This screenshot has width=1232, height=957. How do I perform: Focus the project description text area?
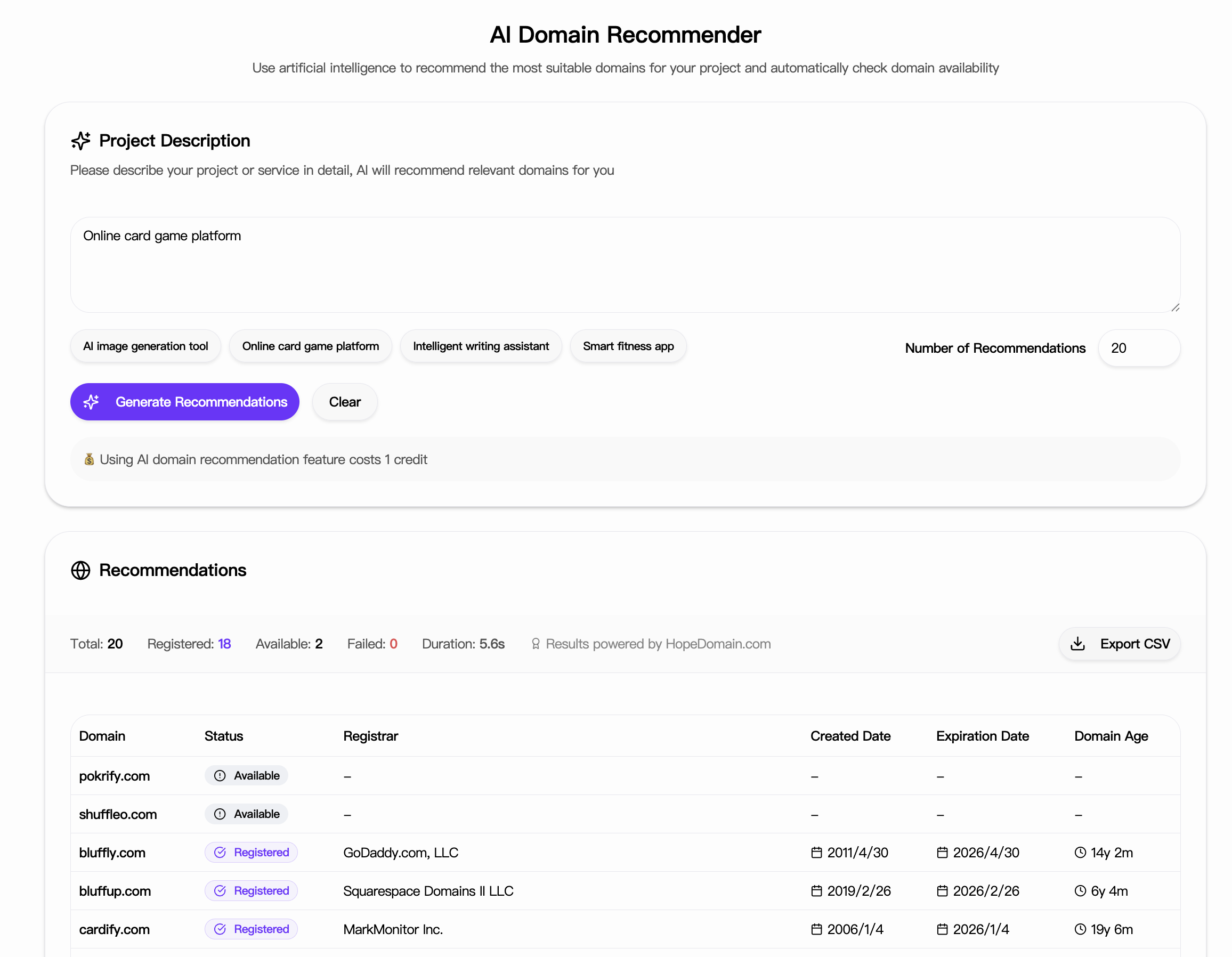(625, 265)
